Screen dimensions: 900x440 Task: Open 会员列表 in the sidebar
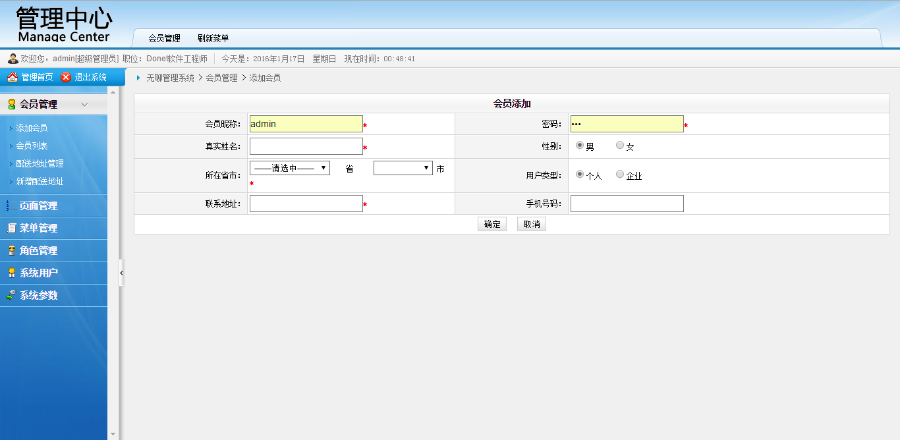(32, 146)
